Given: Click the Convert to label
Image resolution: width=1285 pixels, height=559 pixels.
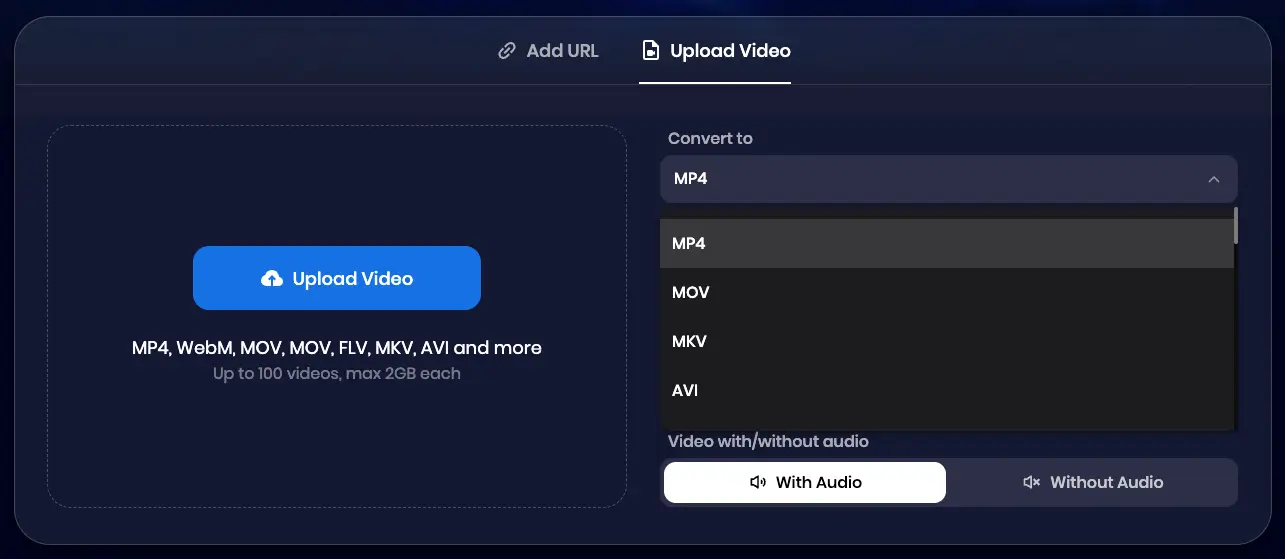Looking at the screenshot, I should [x=710, y=138].
